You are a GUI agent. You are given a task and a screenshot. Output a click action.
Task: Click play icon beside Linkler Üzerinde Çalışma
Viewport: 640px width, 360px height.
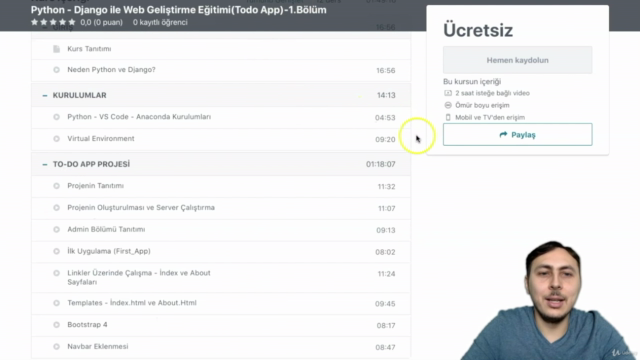(56, 273)
